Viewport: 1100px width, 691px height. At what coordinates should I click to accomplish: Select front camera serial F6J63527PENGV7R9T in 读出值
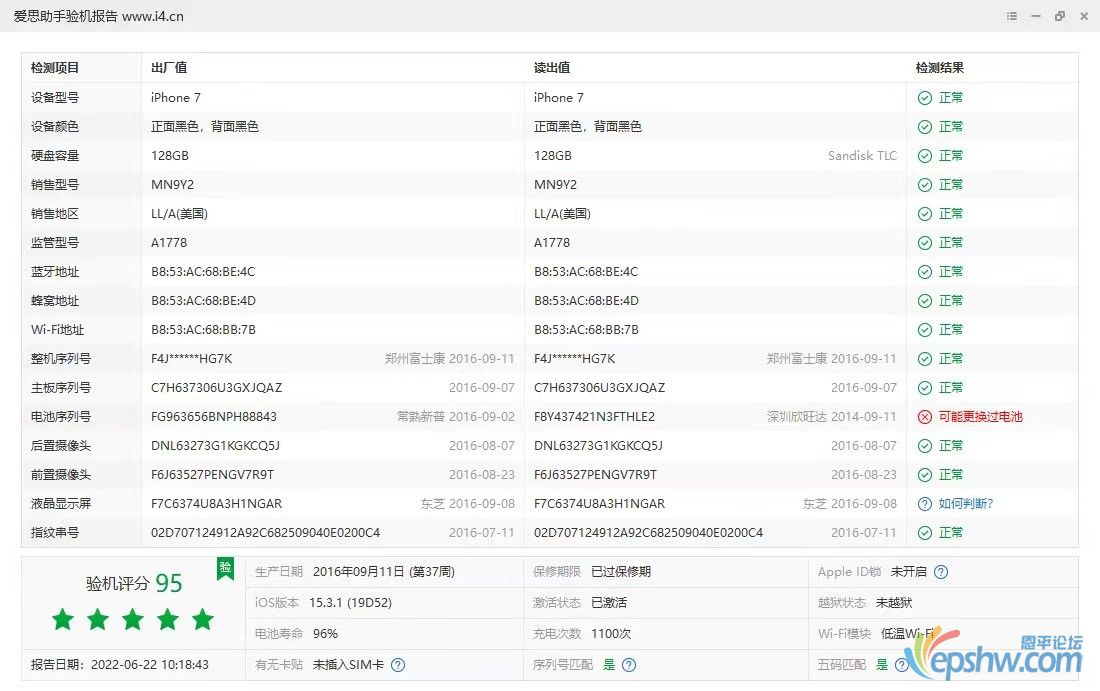click(596, 475)
